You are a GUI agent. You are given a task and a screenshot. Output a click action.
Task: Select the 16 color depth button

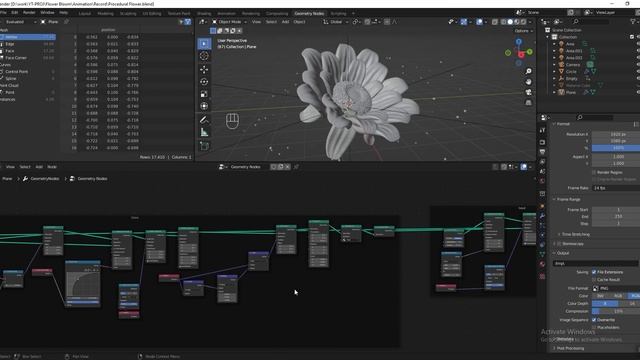coord(631,304)
